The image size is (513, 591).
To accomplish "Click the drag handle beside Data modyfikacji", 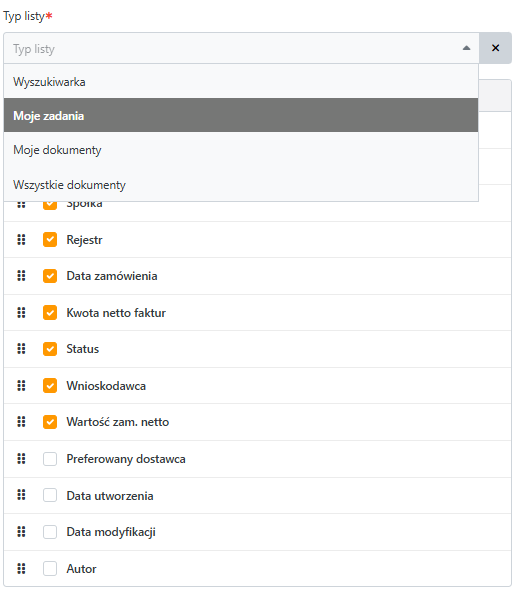I will point(21,532).
